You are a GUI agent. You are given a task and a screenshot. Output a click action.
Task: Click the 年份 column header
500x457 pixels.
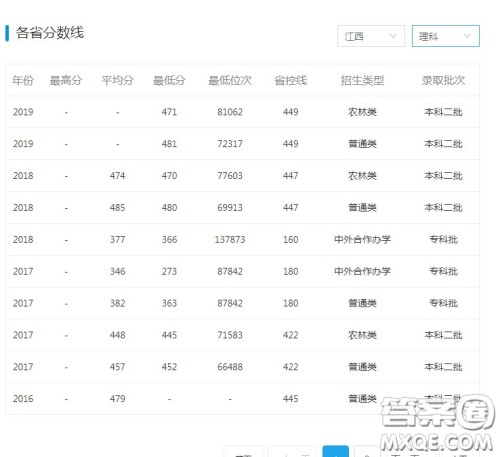[x=23, y=80]
